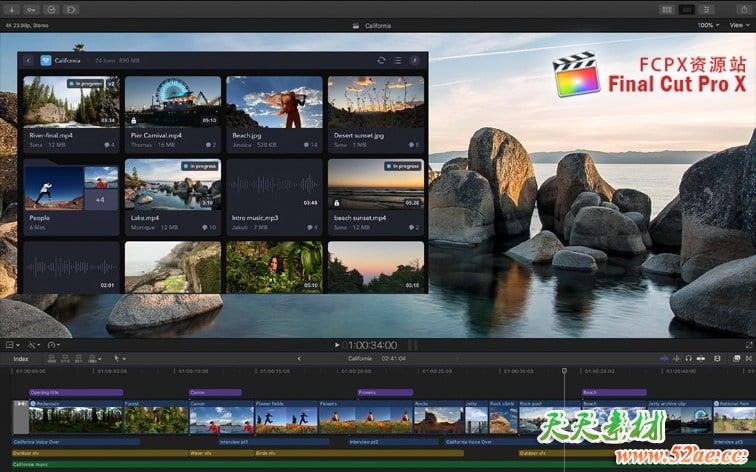Open the View options dropdown
The height and width of the screenshot is (472, 756).
point(739,25)
